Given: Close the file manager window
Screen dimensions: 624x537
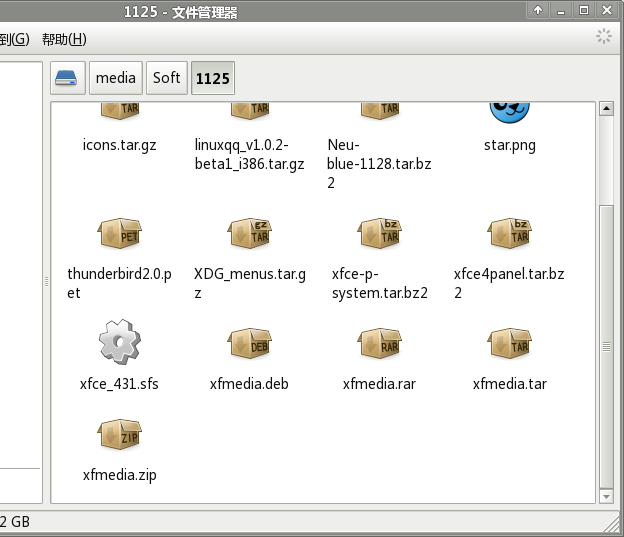Looking at the screenshot, I should pos(607,10).
